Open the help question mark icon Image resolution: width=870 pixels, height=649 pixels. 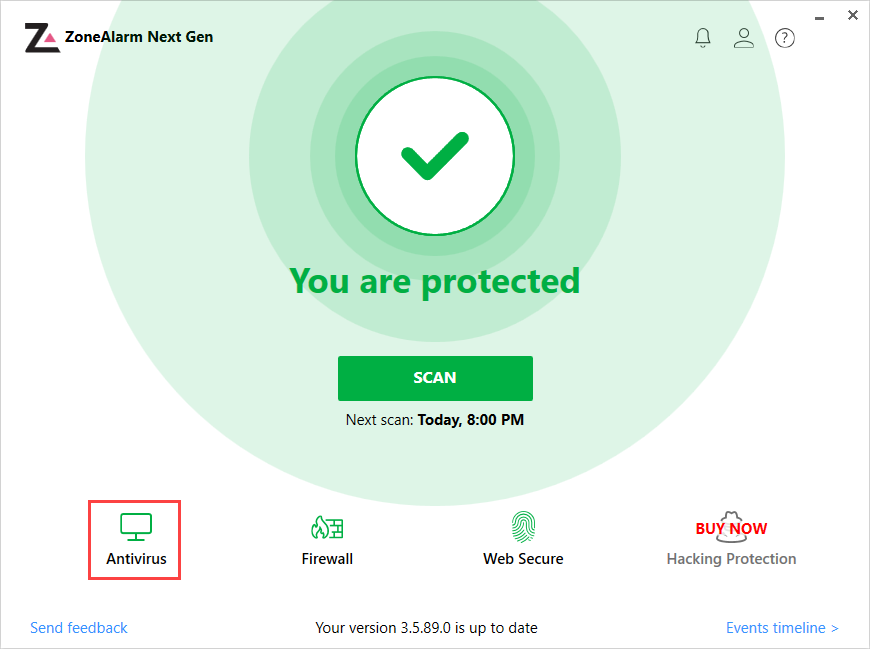785,38
